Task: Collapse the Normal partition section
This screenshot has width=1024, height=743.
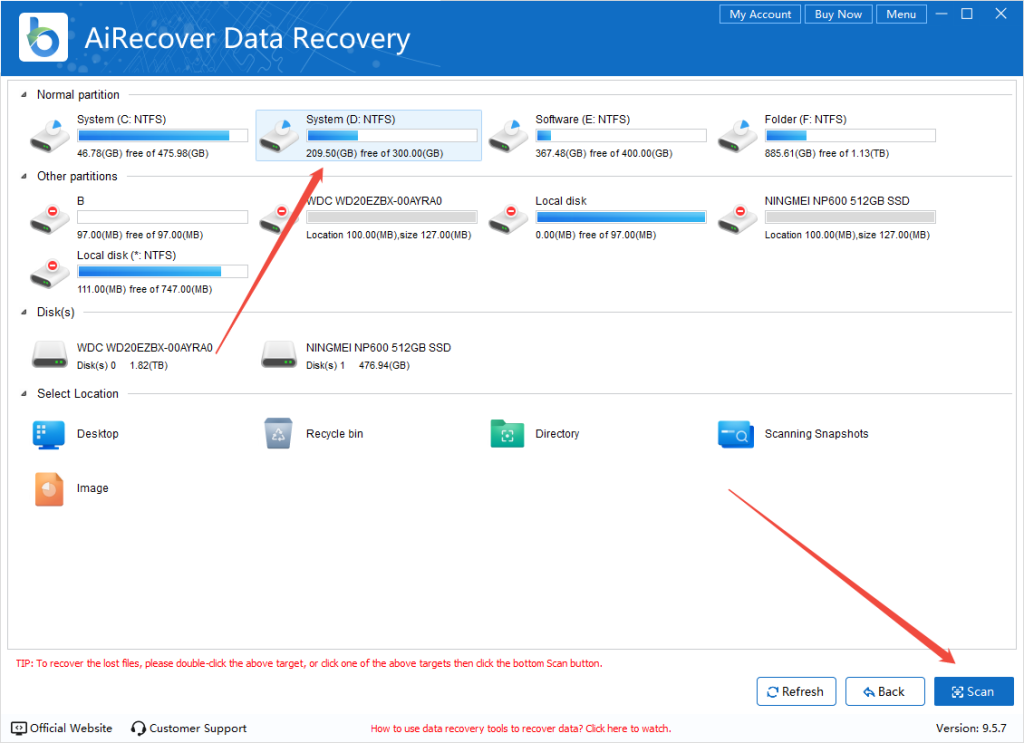Action: click(24, 95)
